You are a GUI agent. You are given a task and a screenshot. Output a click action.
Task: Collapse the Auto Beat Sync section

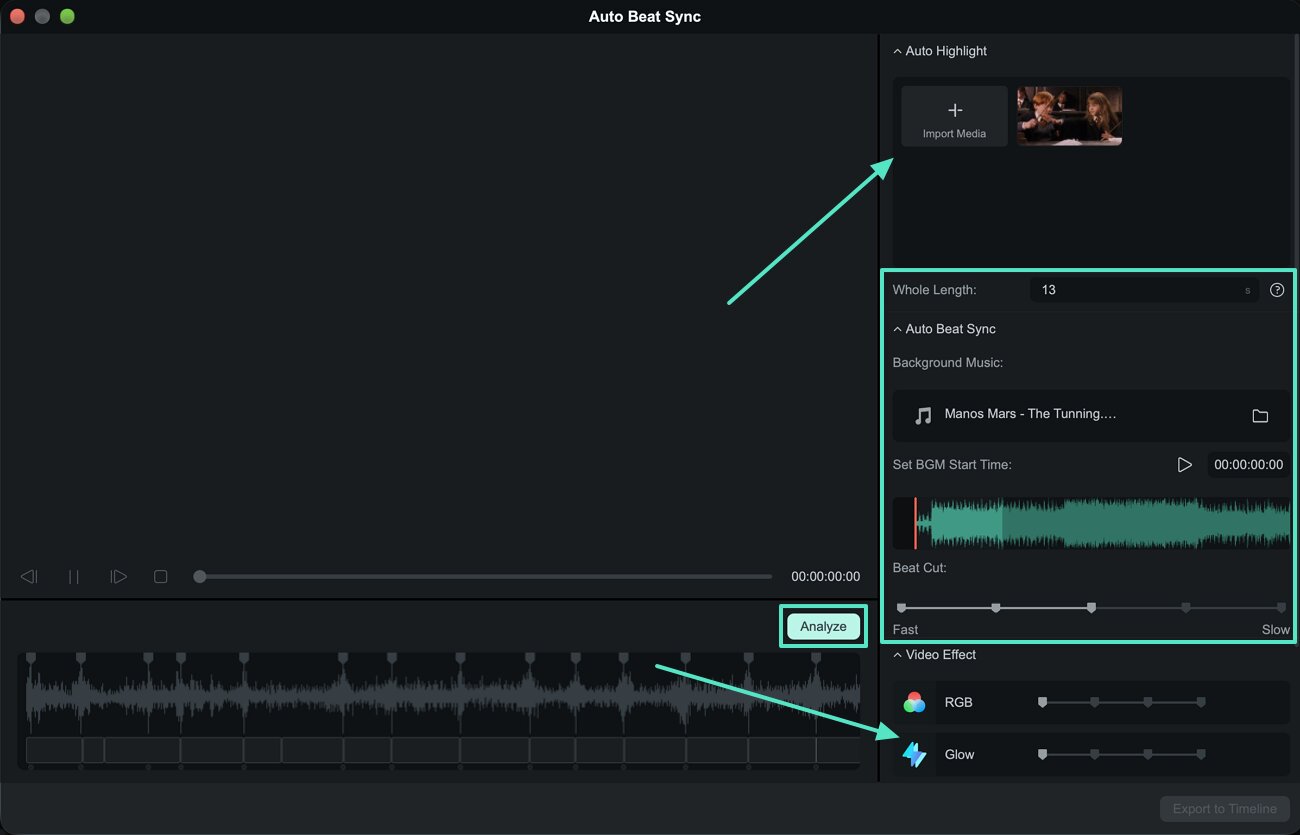[897, 329]
